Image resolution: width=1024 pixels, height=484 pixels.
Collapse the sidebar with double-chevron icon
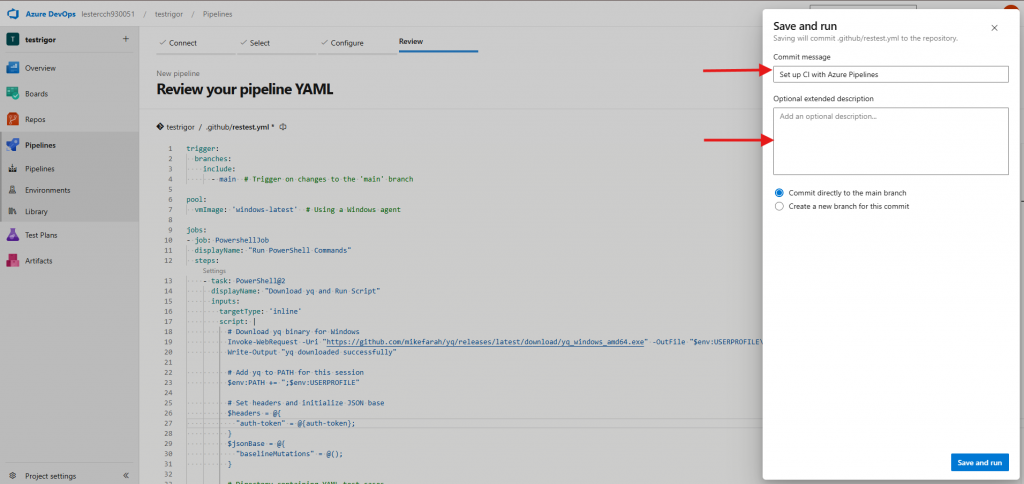(x=126, y=476)
